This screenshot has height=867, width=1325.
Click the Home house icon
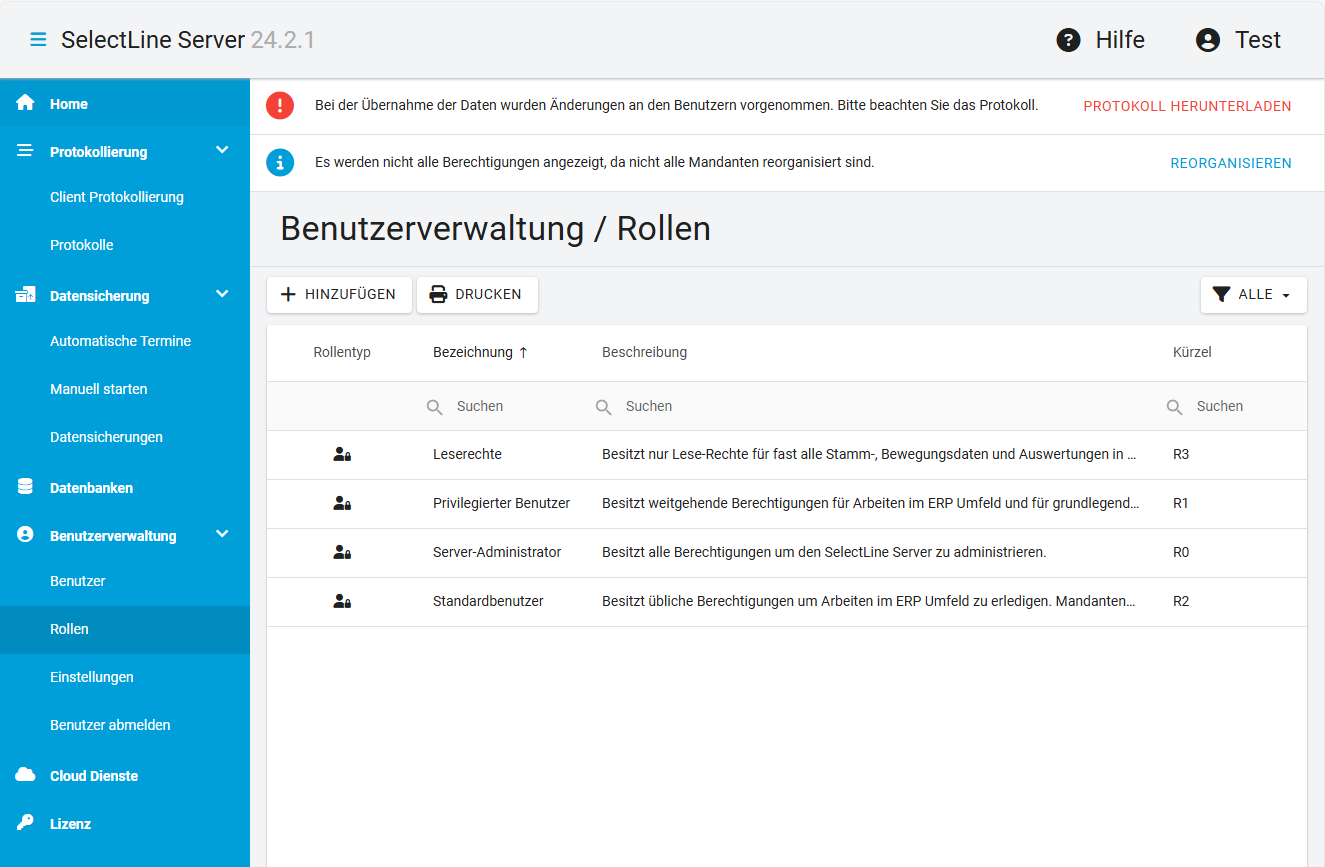click(x=26, y=103)
